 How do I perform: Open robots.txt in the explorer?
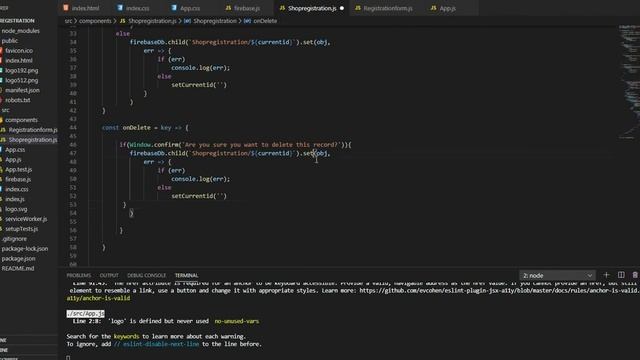[x=18, y=100]
